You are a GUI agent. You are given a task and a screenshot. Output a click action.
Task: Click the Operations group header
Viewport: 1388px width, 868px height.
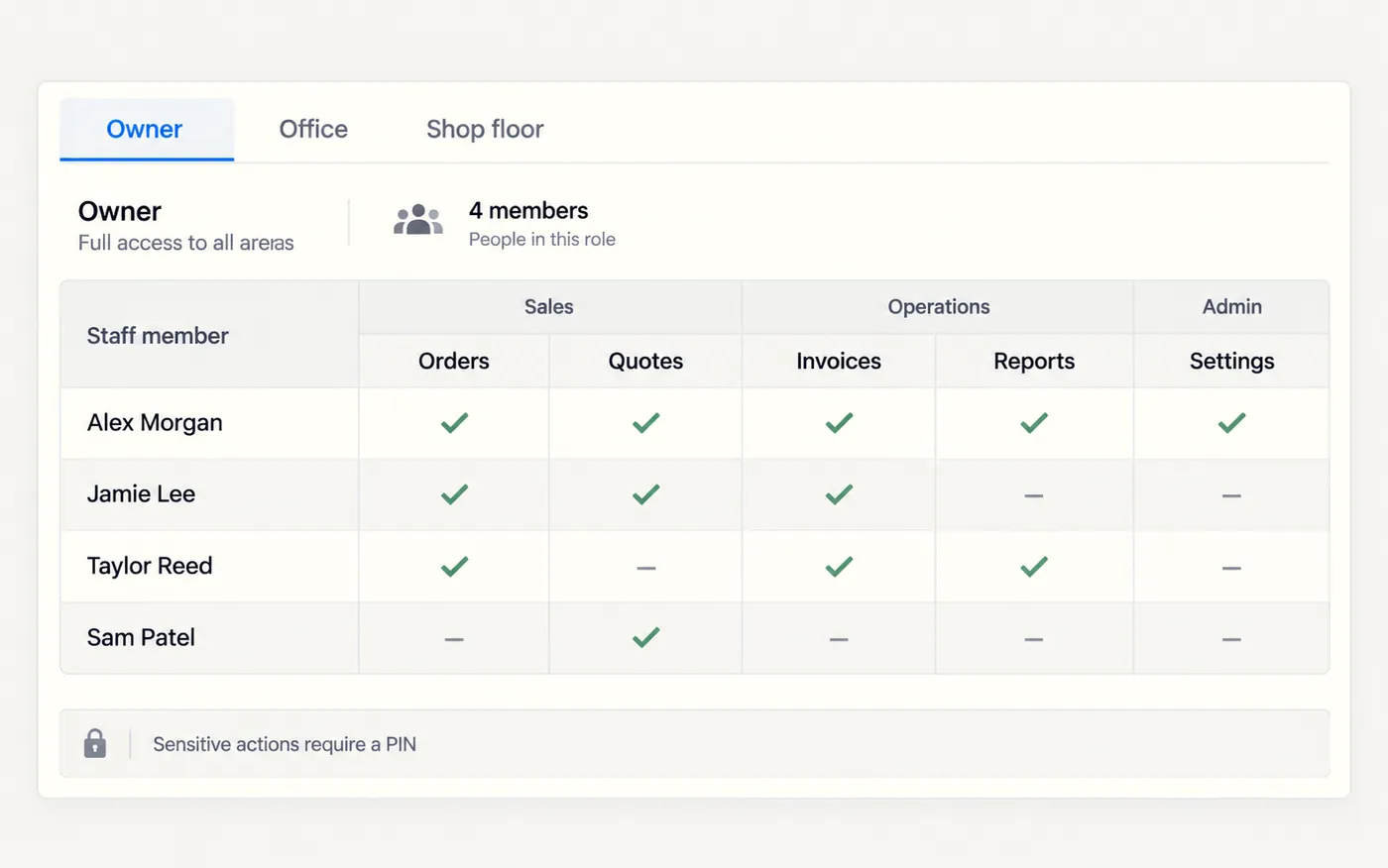[x=939, y=307]
